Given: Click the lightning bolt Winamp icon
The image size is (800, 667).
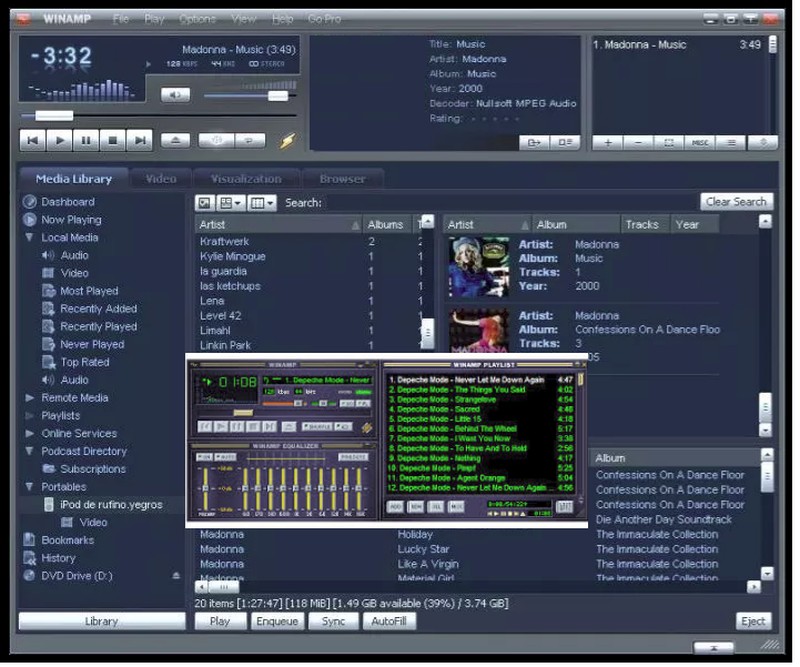Looking at the screenshot, I should tap(288, 141).
